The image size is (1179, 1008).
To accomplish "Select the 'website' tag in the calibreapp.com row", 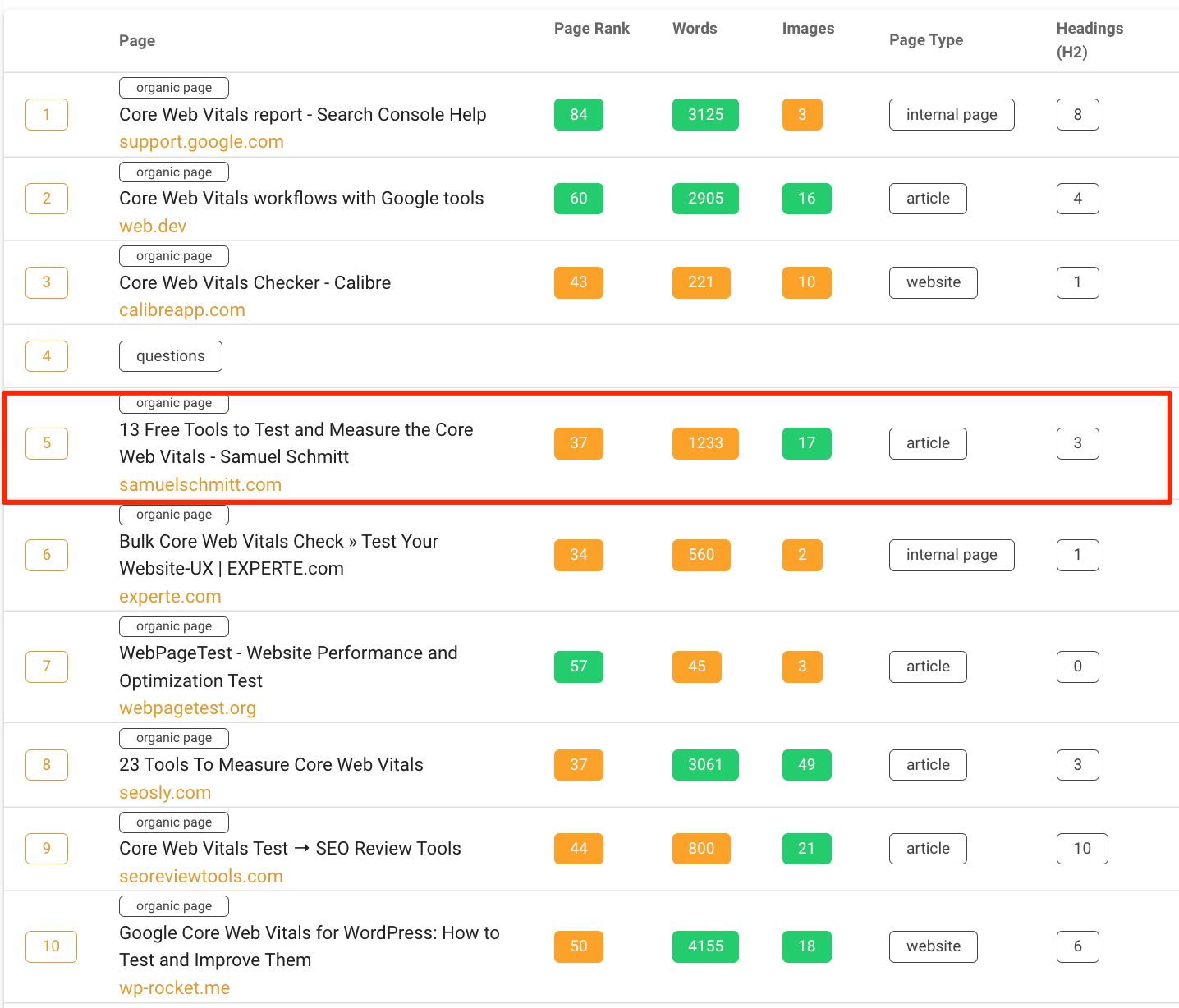I will click(934, 282).
